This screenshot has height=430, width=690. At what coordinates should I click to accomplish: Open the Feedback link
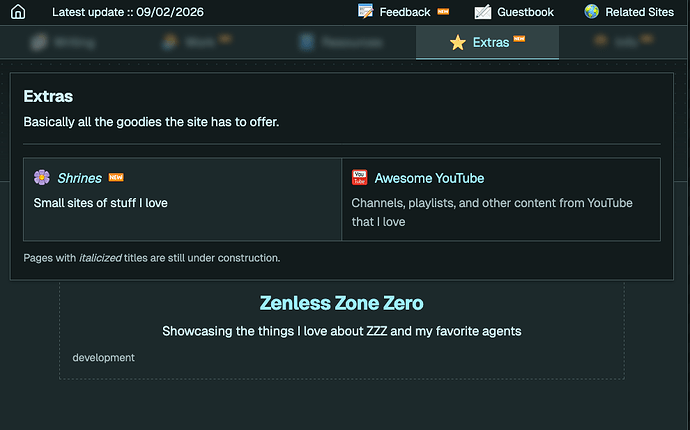(404, 12)
